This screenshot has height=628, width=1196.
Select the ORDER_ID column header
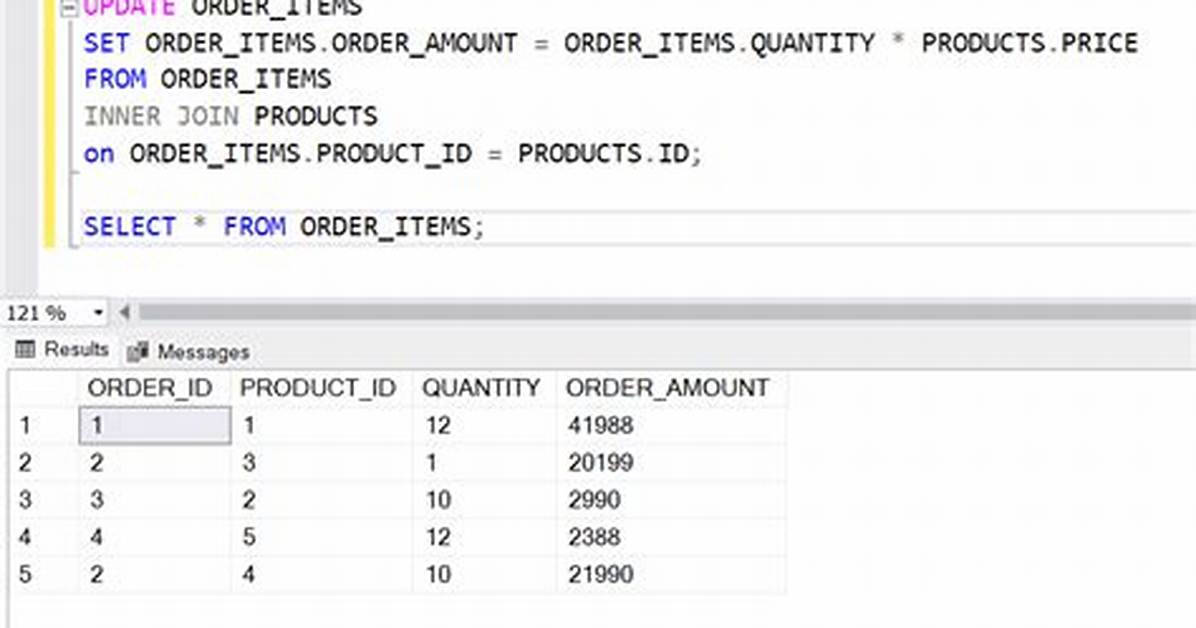[155, 388]
